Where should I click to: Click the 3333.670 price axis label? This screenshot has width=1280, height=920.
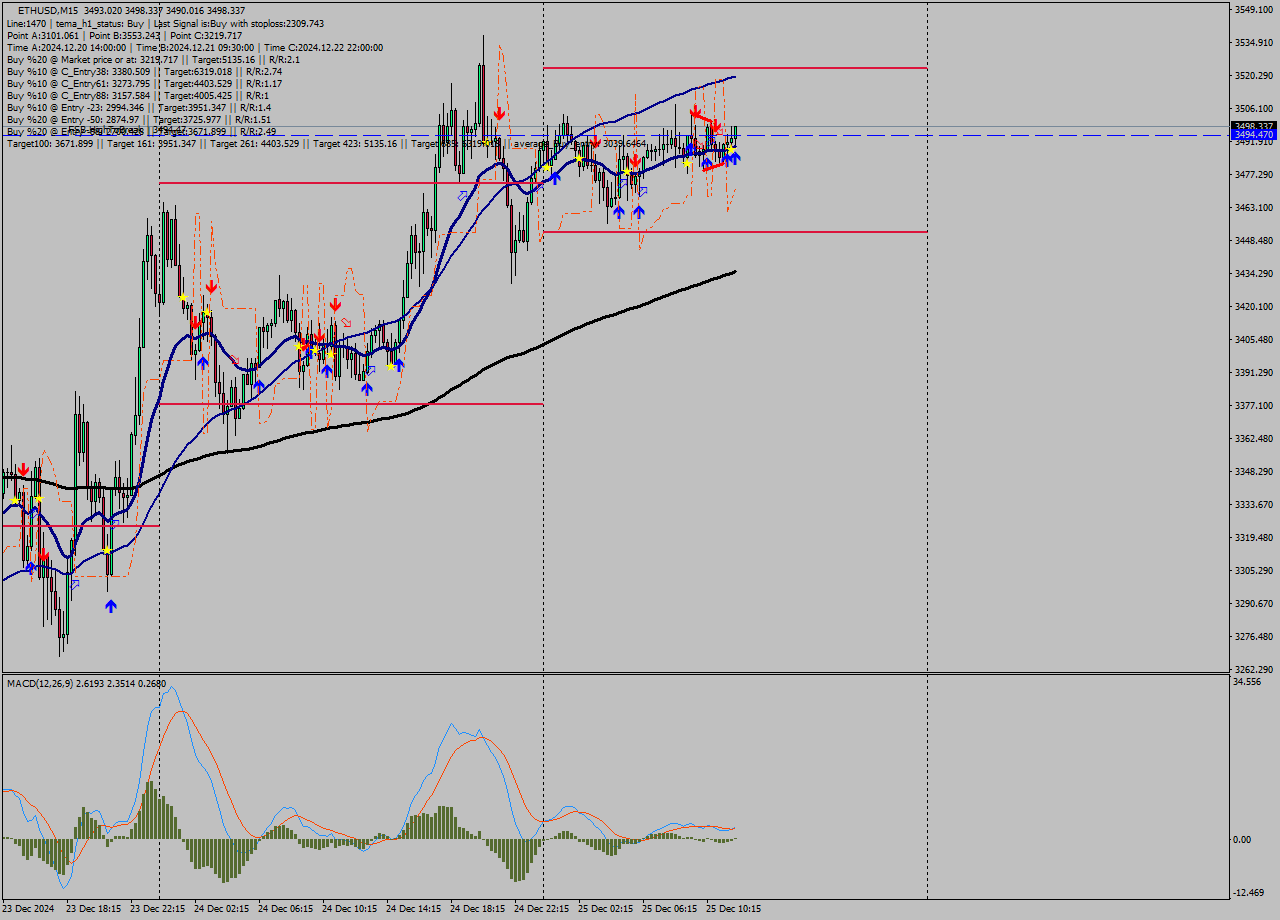click(x=1254, y=505)
